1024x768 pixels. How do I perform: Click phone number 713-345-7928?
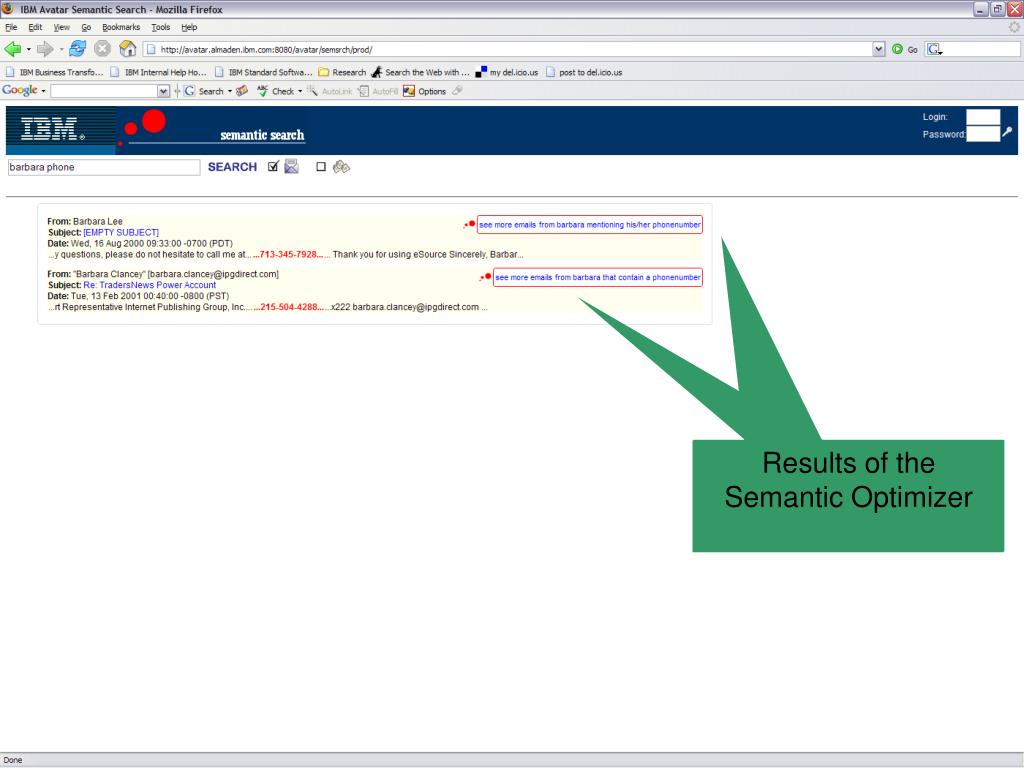tap(288, 255)
